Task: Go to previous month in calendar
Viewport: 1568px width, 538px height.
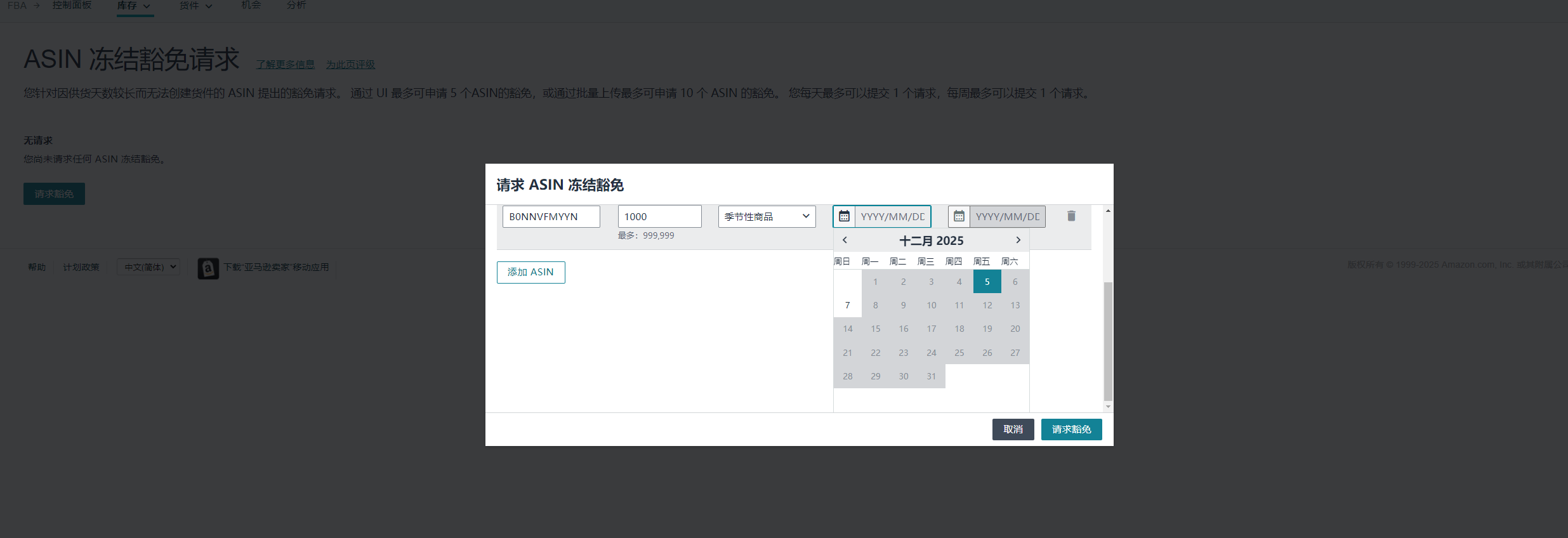Action: click(x=845, y=240)
